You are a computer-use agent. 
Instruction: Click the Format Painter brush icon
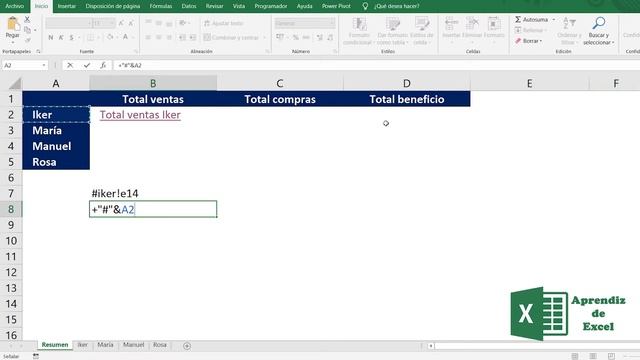pyautogui.click(x=27, y=40)
